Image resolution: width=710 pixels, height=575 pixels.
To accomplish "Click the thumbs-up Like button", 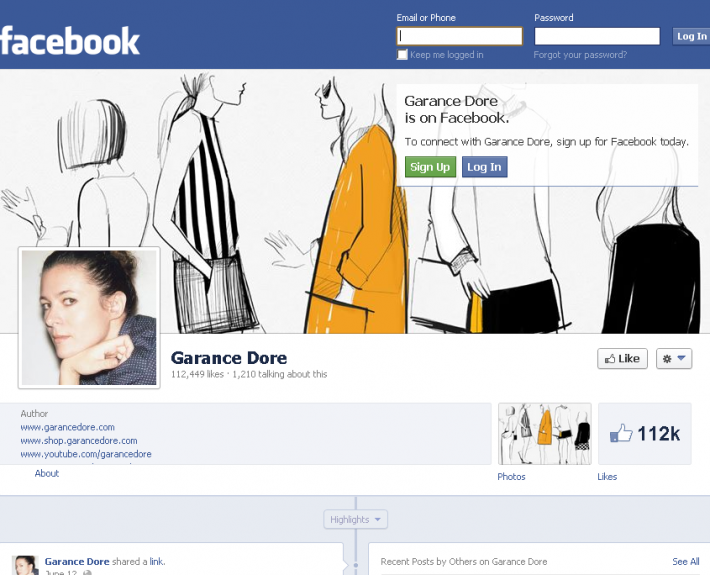I will coord(622,358).
